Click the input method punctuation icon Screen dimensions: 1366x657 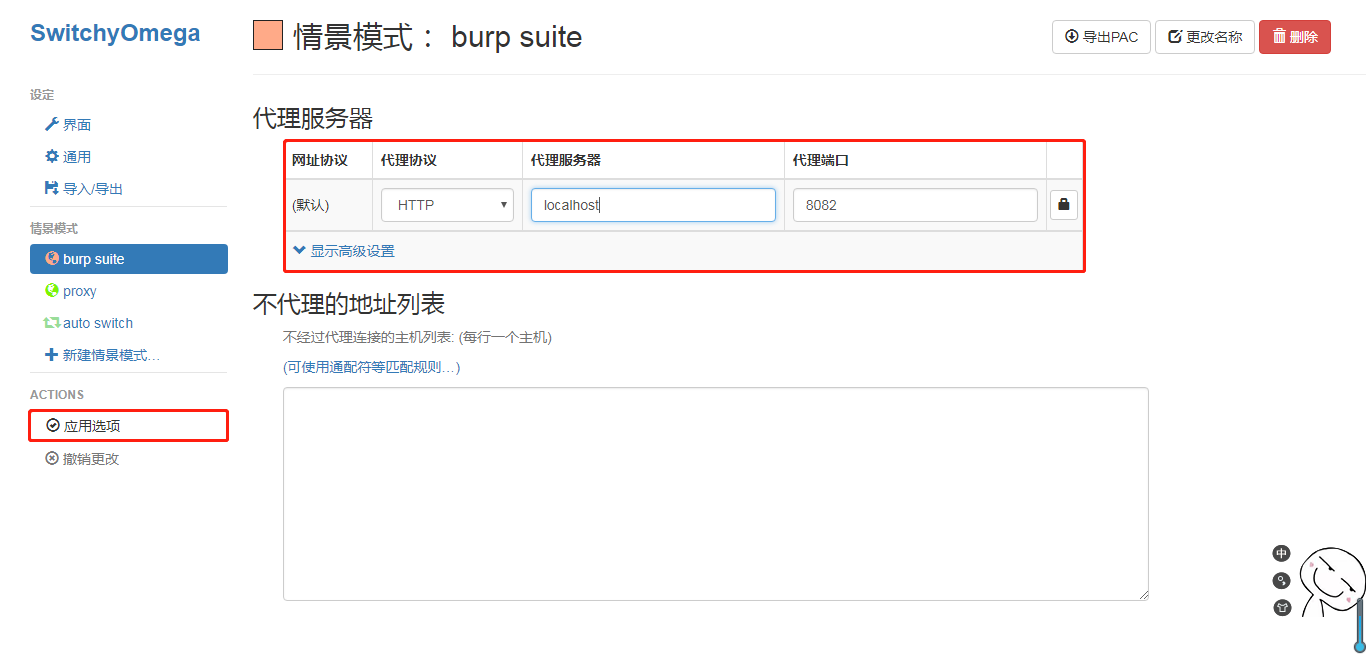click(1281, 580)
